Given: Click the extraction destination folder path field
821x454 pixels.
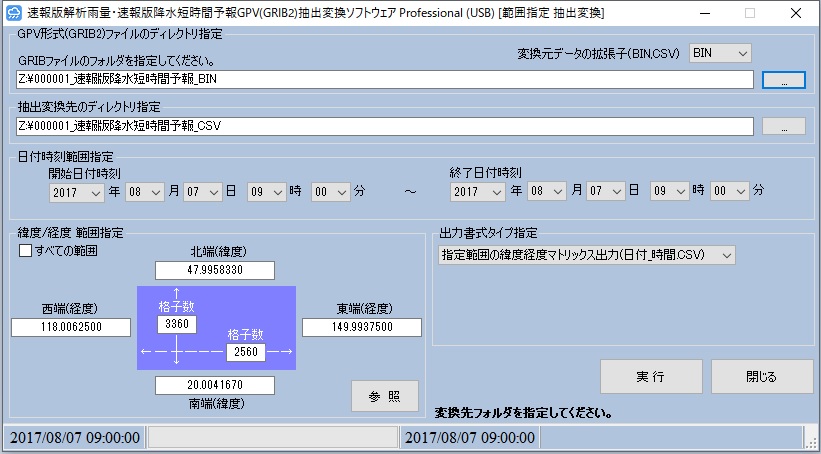Looking at the screenshot, I should [x=384, y=126].
